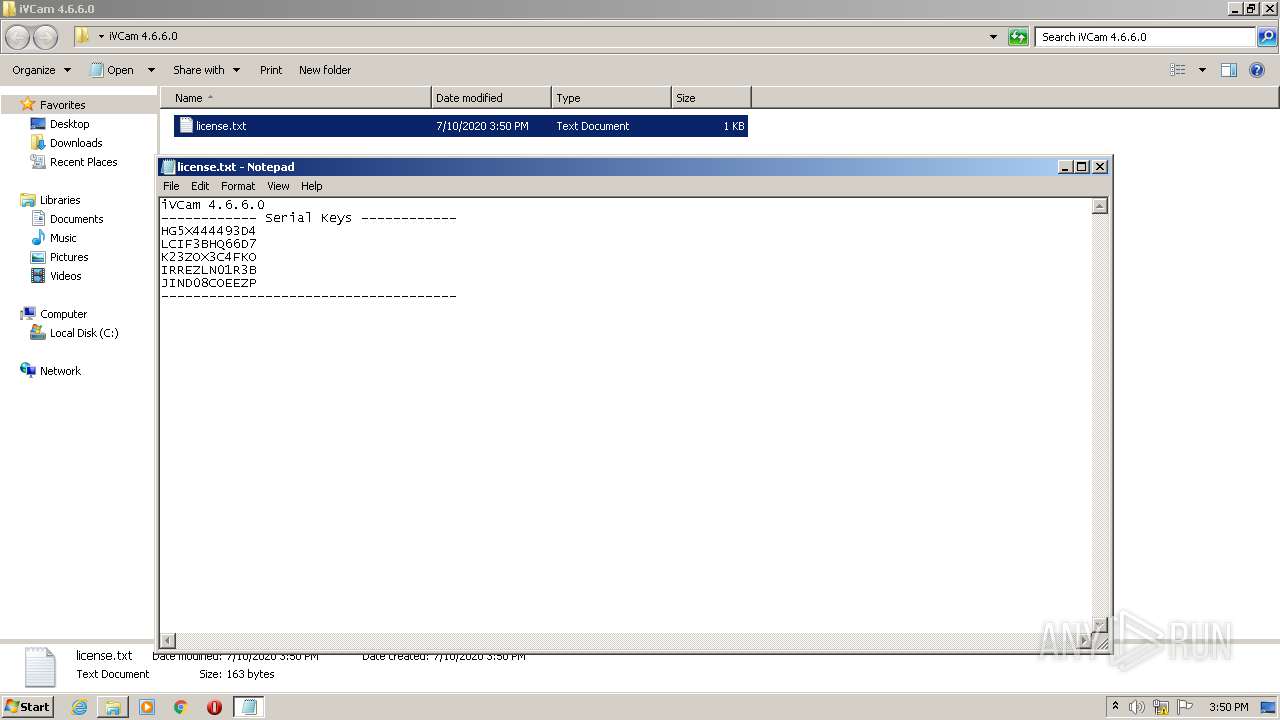Select Recent Places in navigation pane
The height and width of the screenshot is (720, 1280).
pos(83,162)
